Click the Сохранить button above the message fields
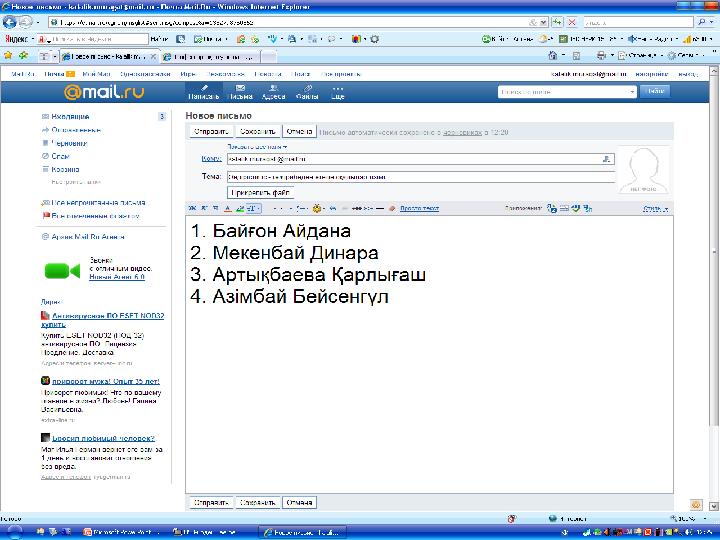Image resolution: width=720 pixels, height=540 pixels. (x=258, y=132)
